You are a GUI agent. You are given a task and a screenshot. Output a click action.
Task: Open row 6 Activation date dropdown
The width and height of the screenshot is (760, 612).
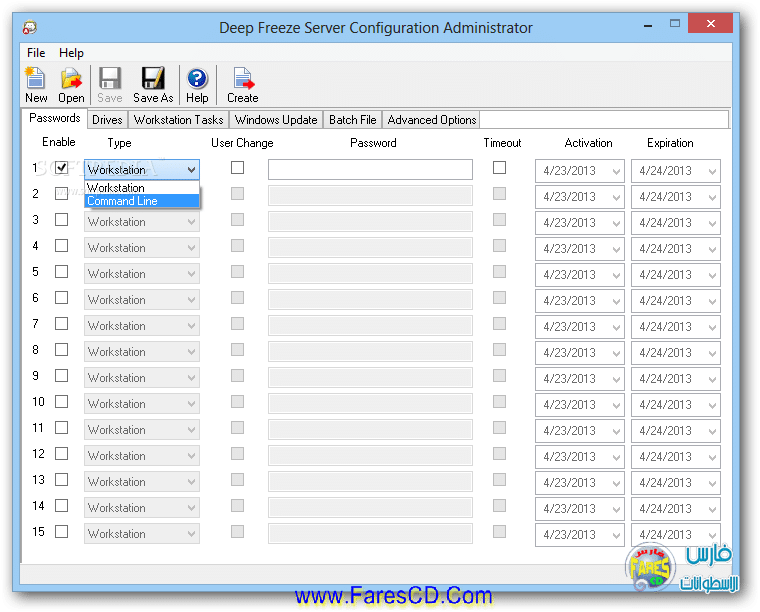[x=616, y=301]
